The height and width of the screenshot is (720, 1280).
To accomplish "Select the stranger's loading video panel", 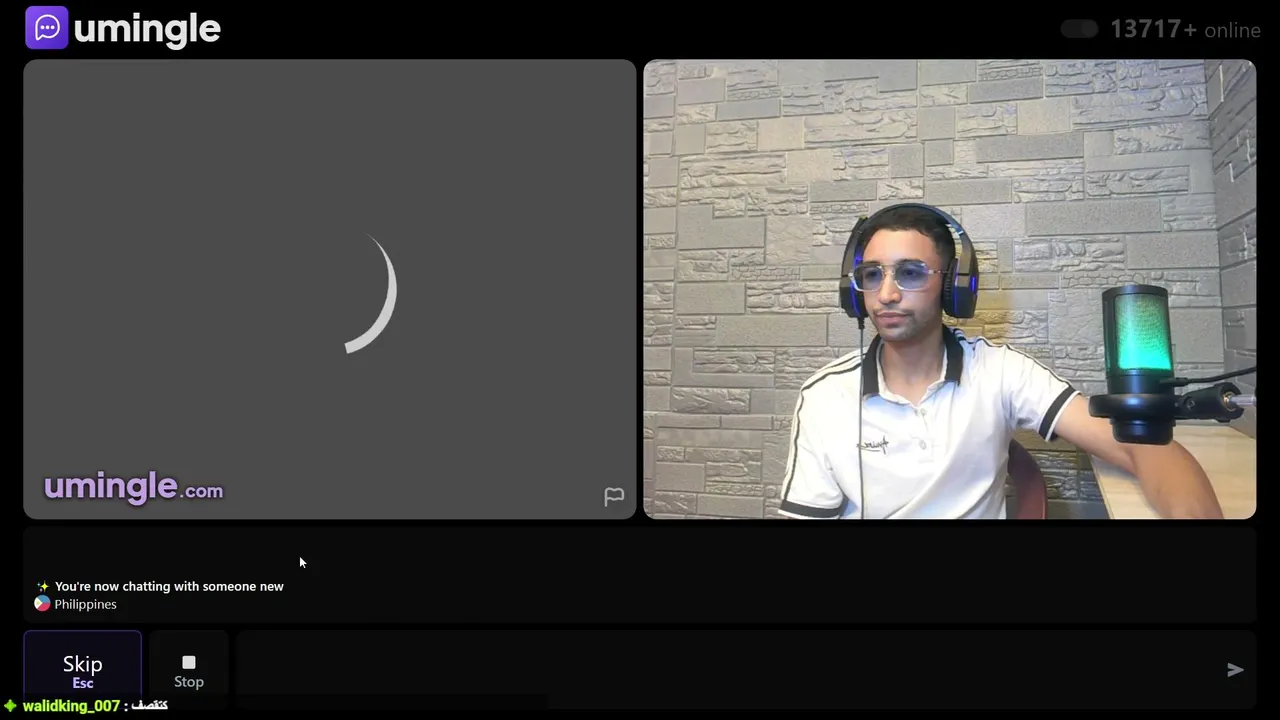I will click(x=330, y=289).
